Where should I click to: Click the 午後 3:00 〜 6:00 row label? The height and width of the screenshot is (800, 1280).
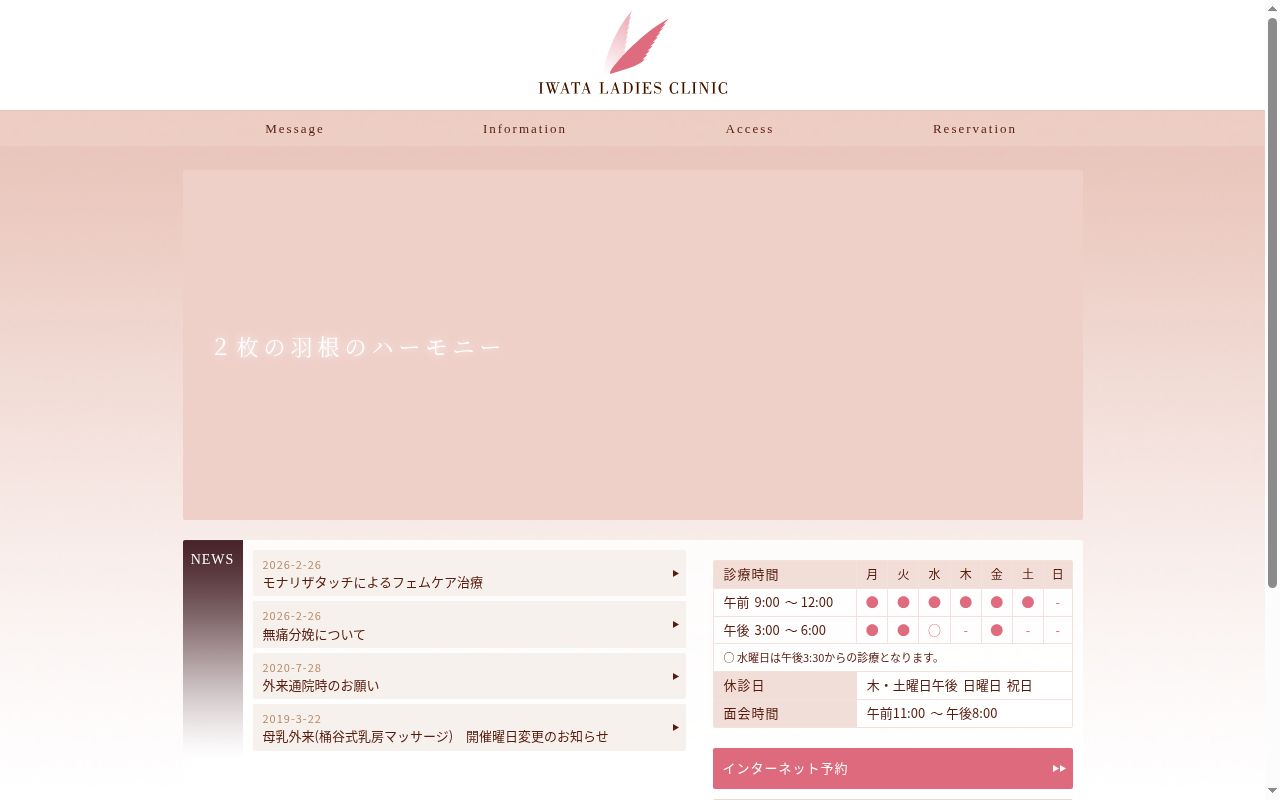click(x=785, y=630)
